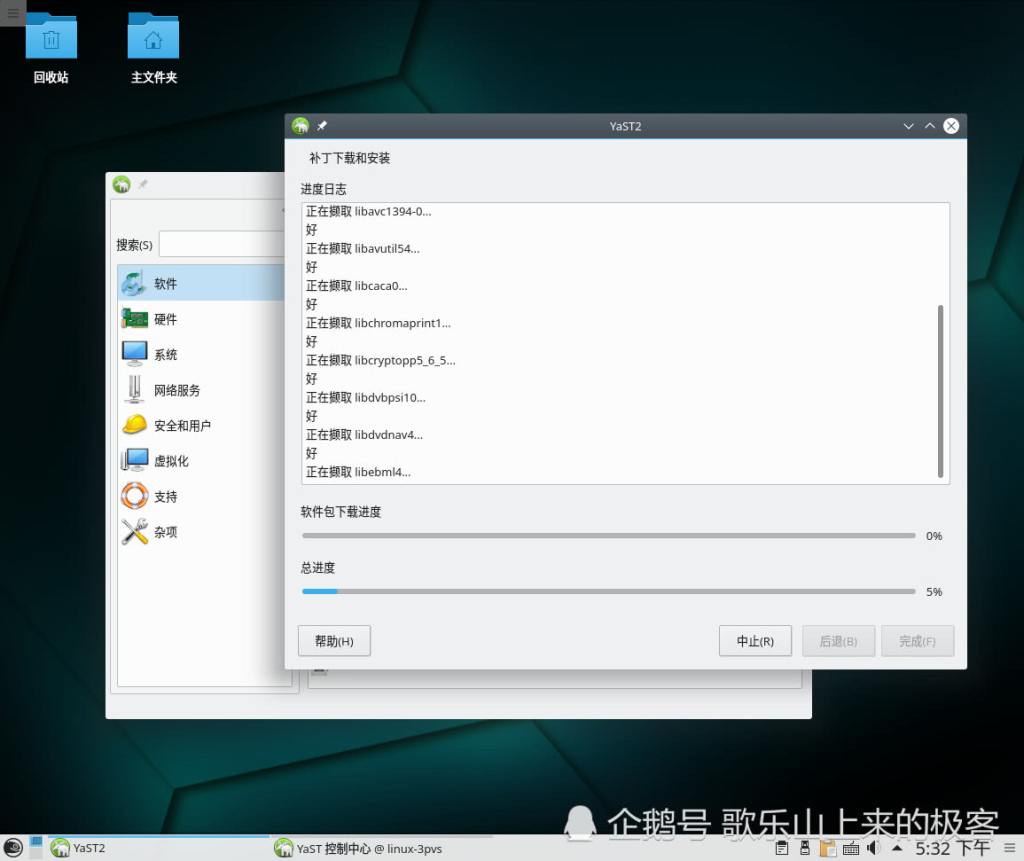Open the desktop toolbox menu in the top-left corner

click(12, 12)
